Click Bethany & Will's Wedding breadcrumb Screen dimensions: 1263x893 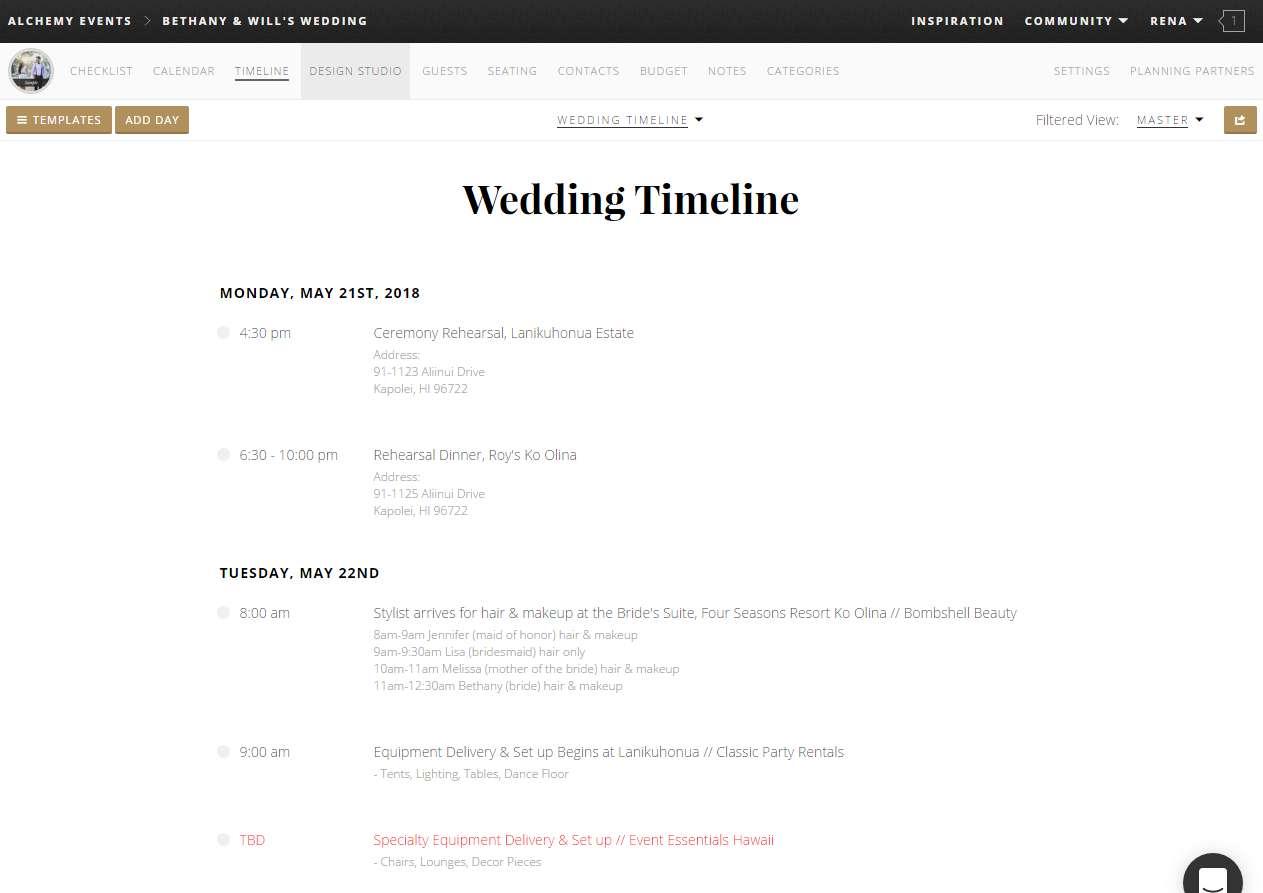265,21
